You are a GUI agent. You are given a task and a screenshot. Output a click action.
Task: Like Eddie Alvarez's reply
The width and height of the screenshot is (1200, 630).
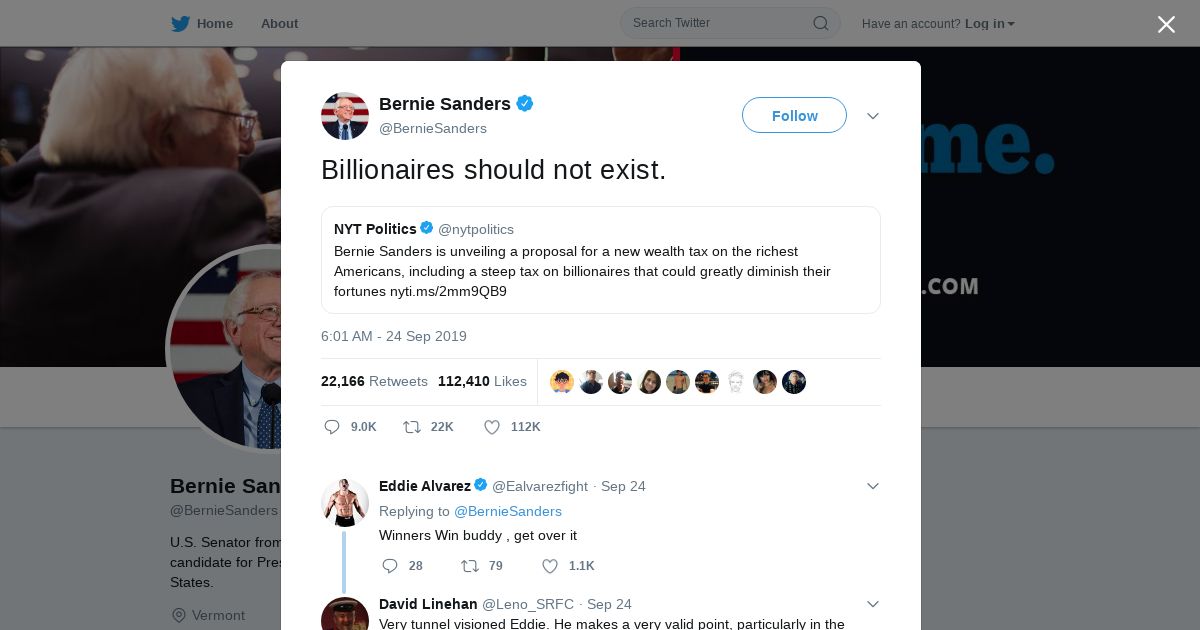click(x=550, y=566)
